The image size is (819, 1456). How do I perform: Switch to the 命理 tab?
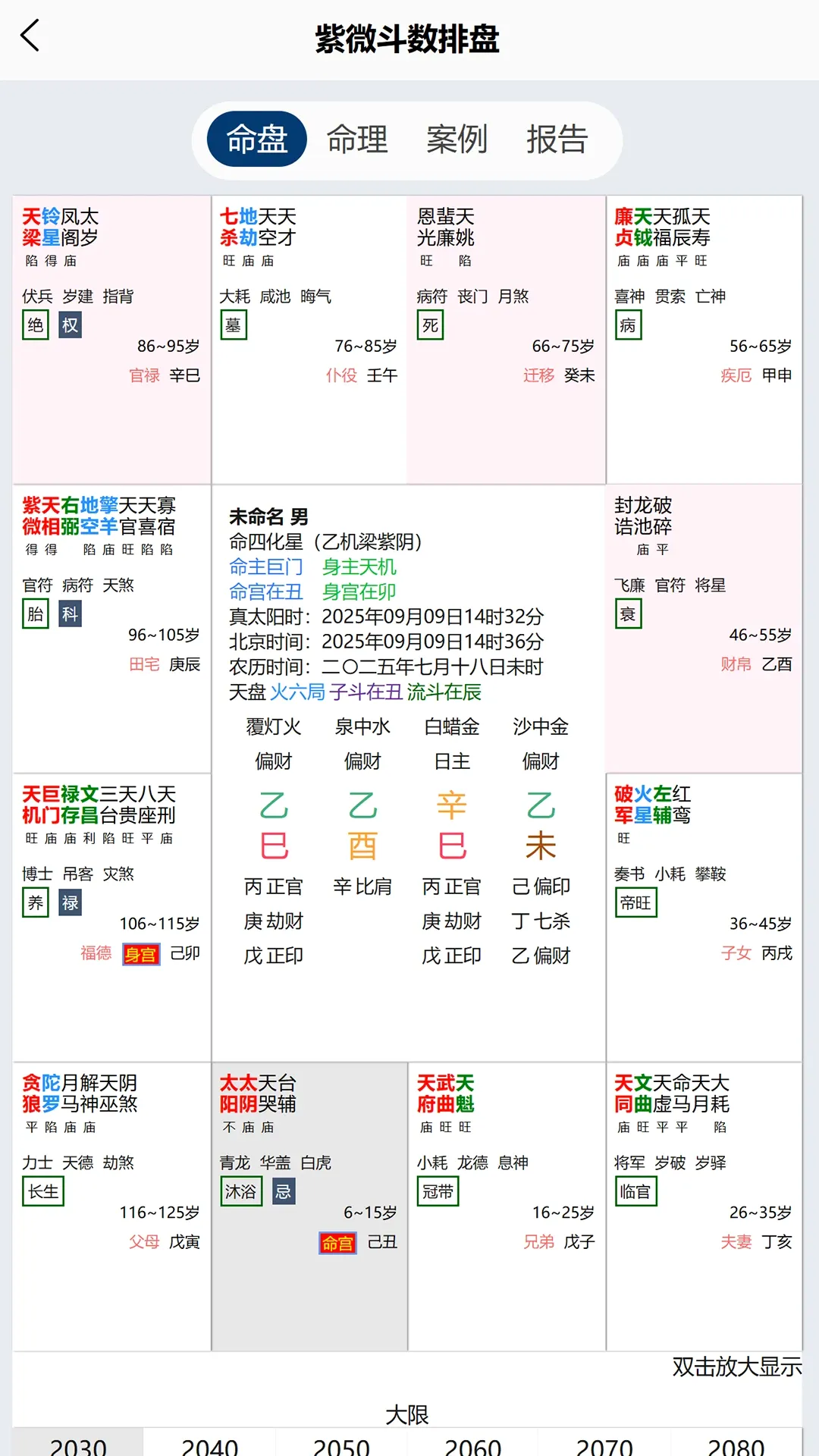click(357, 139)
